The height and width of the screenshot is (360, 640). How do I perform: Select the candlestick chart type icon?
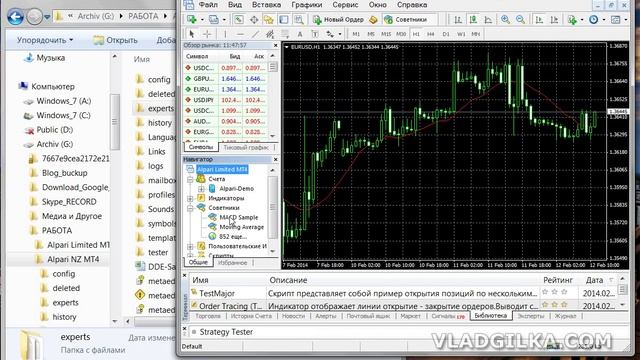(473, 19)
